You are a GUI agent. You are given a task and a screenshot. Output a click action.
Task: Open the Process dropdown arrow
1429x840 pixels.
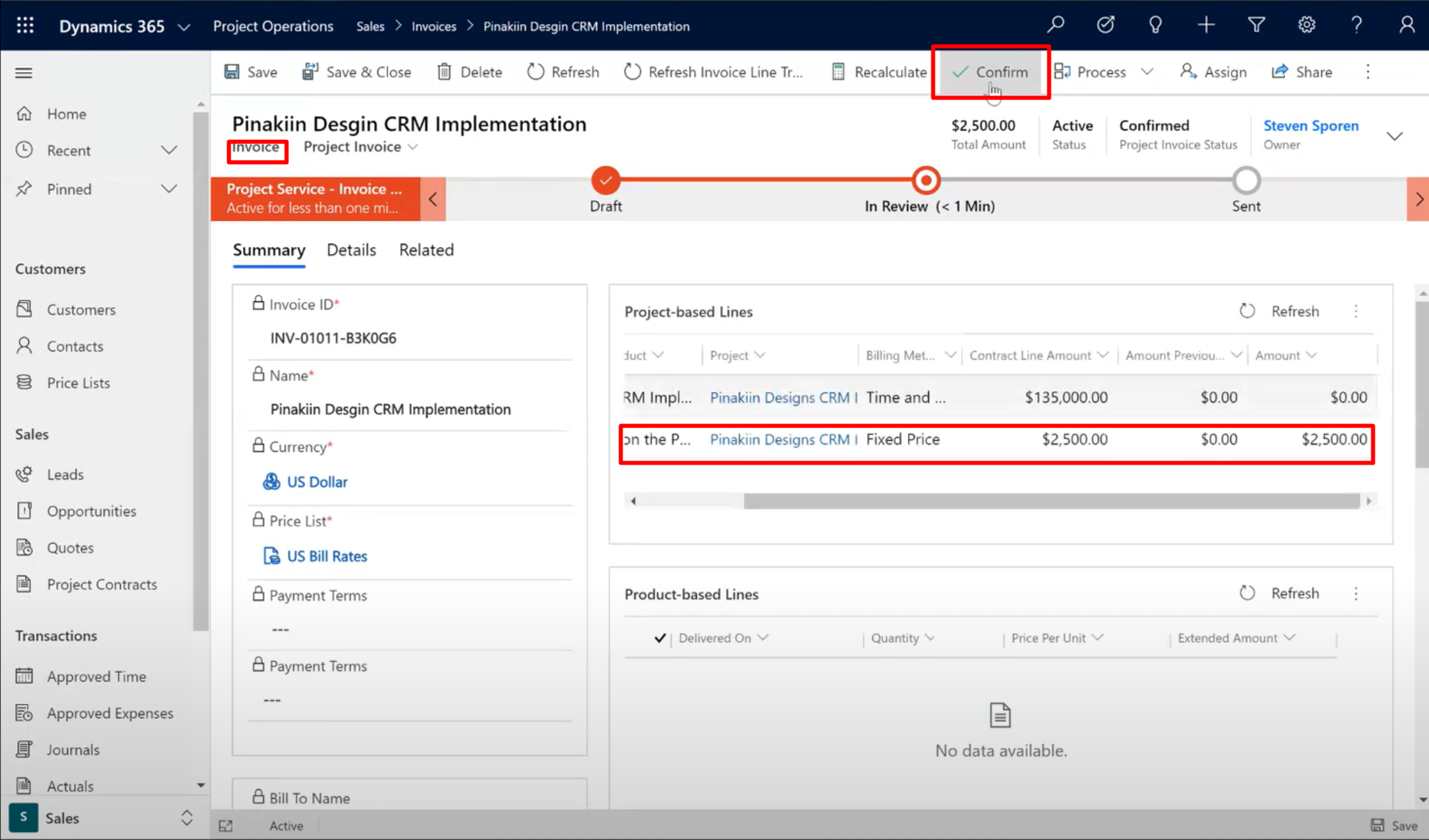point(1147,71)
